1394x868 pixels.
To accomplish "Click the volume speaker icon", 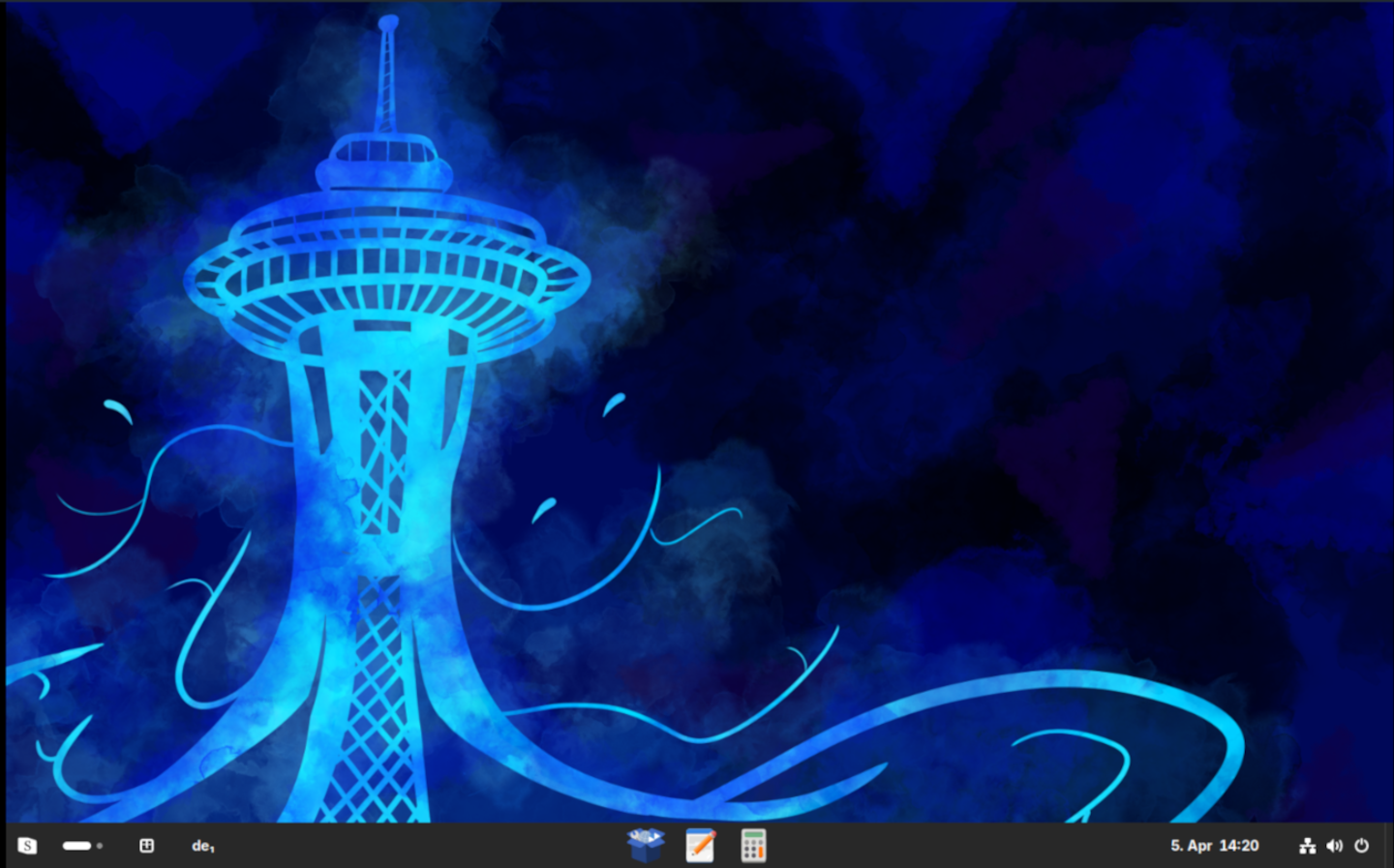I will [1334, 846].
